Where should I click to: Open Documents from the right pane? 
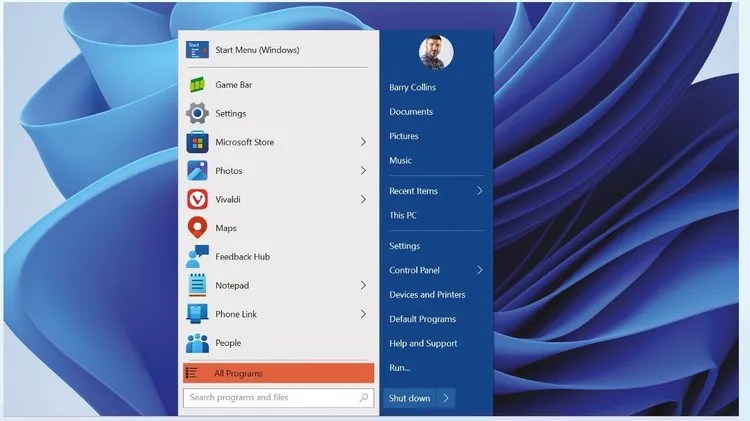coord(411,112)
